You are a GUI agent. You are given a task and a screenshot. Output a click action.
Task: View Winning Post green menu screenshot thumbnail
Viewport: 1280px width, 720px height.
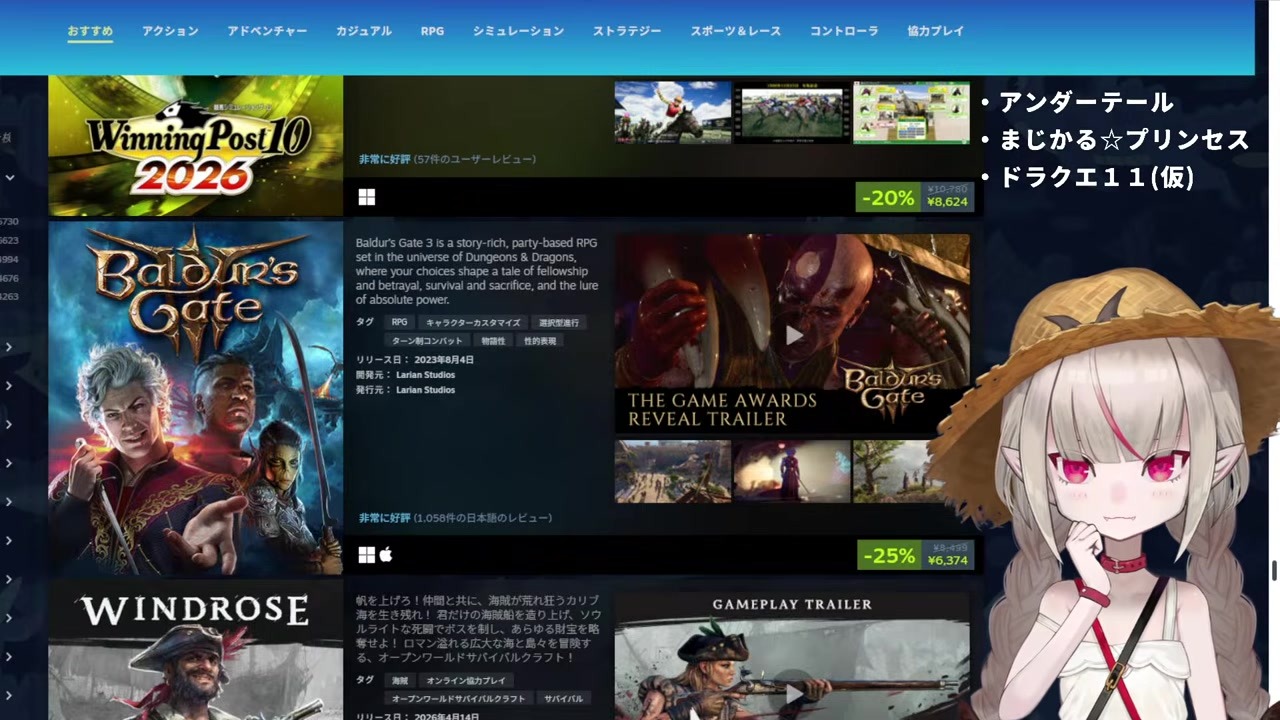(911, 112)
